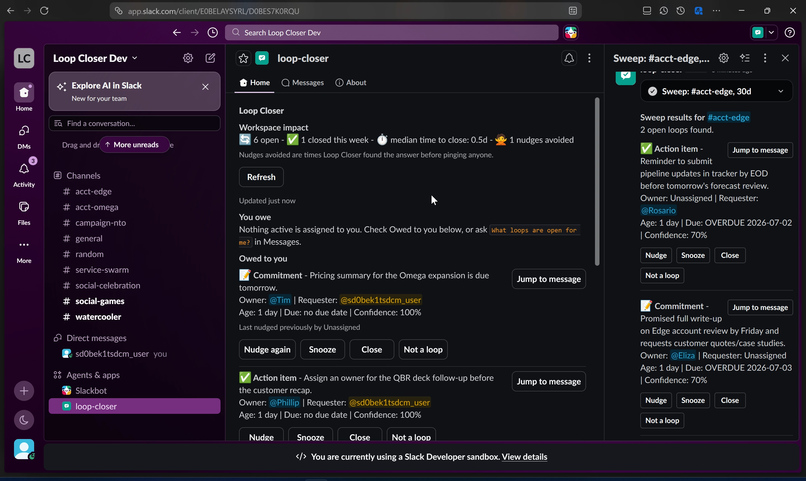Click the @Tim owner mention
Viewport: 806px width, 481px height.
tap(280, 300)
